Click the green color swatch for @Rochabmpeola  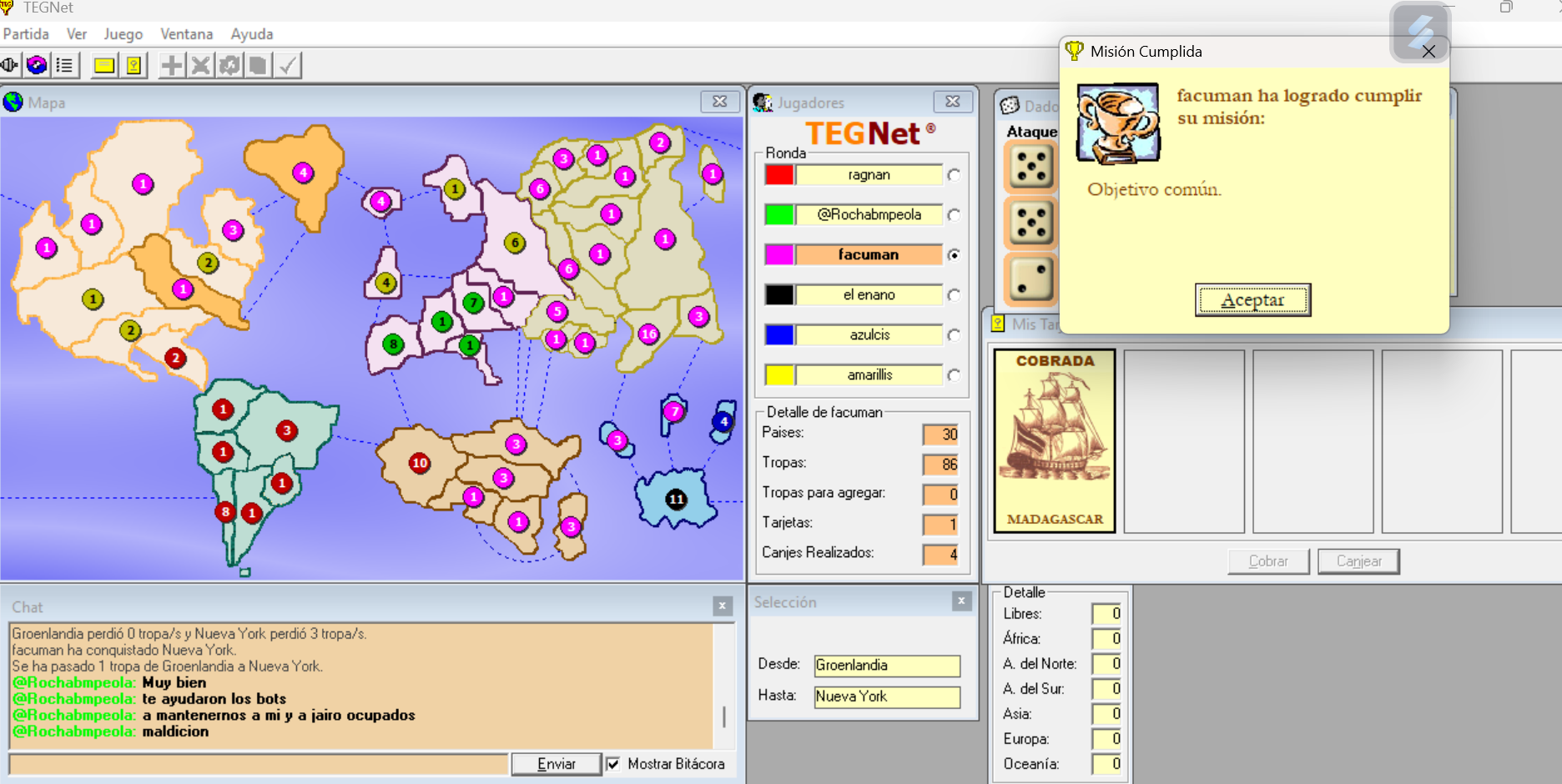[x=779, y=215]
